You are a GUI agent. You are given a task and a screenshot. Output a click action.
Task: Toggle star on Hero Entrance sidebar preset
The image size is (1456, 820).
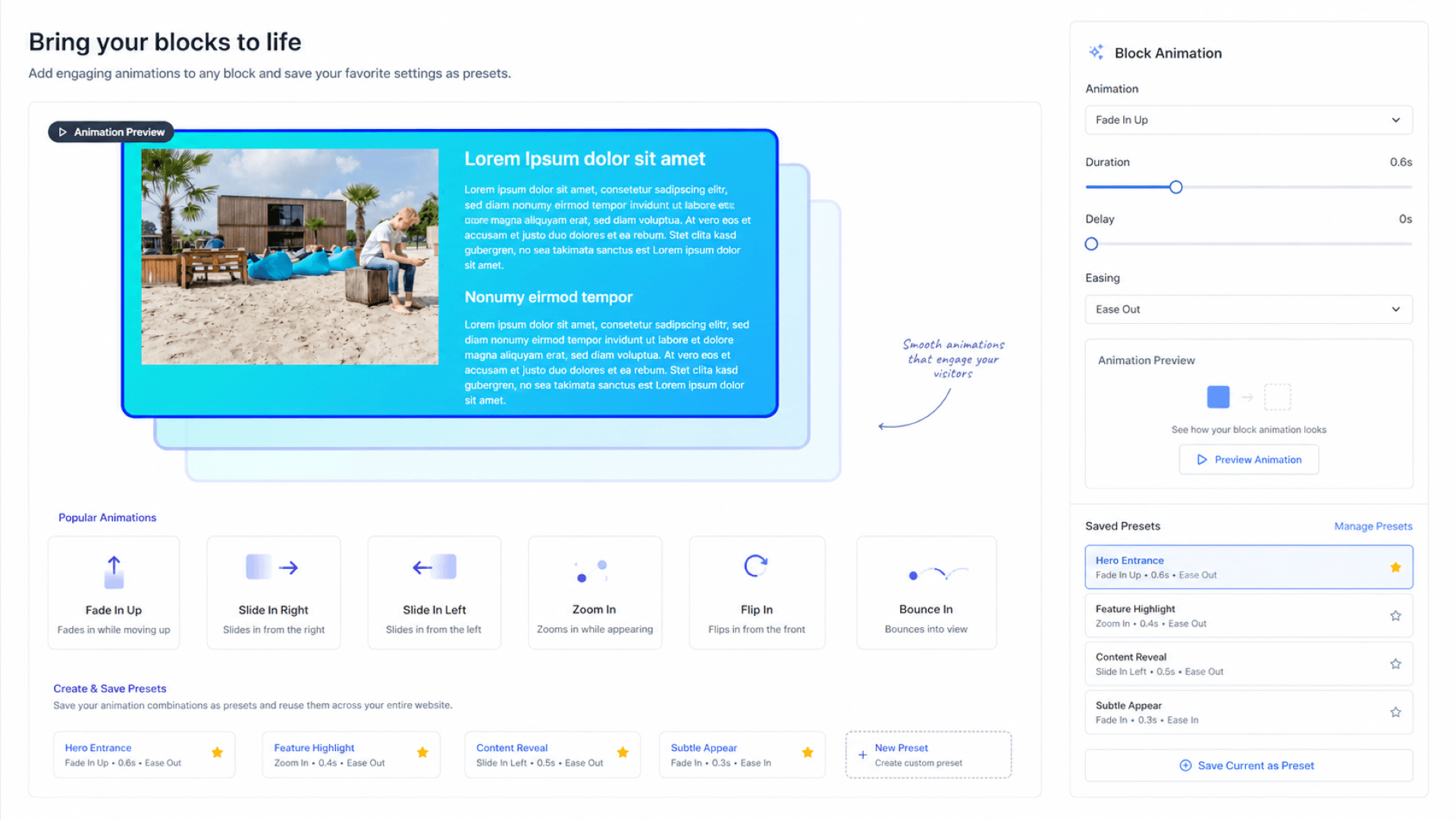1395,567
